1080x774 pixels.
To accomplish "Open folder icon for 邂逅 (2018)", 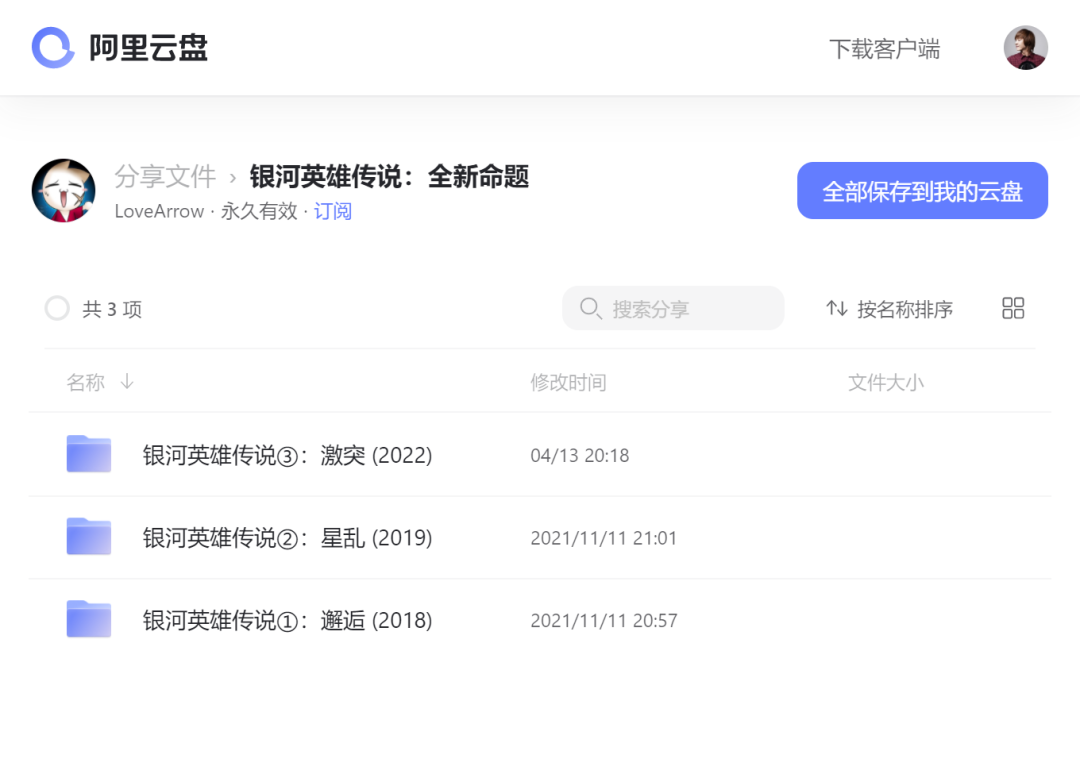I will coord(89,619).
